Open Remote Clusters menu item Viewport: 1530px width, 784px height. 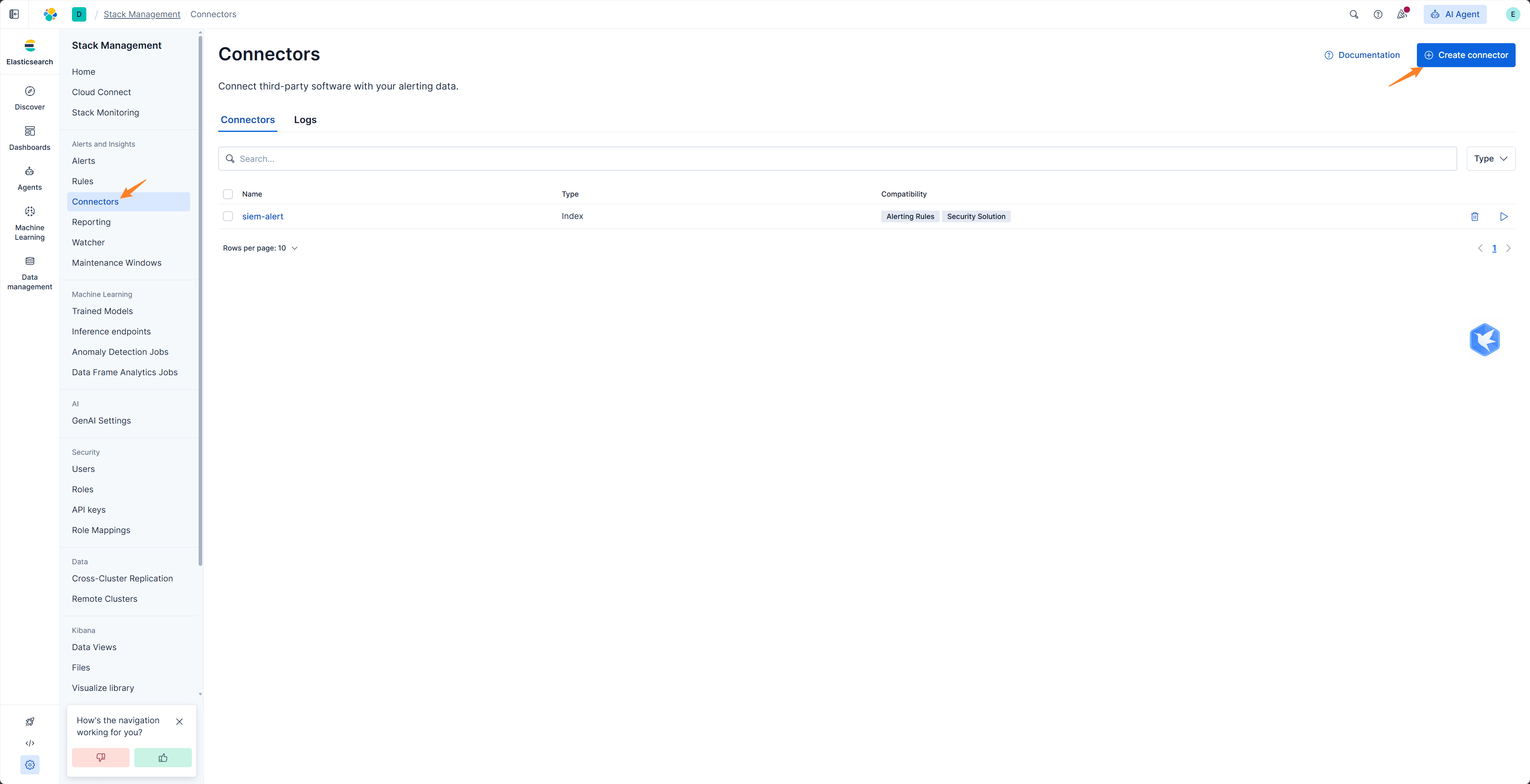coord(105,599)
